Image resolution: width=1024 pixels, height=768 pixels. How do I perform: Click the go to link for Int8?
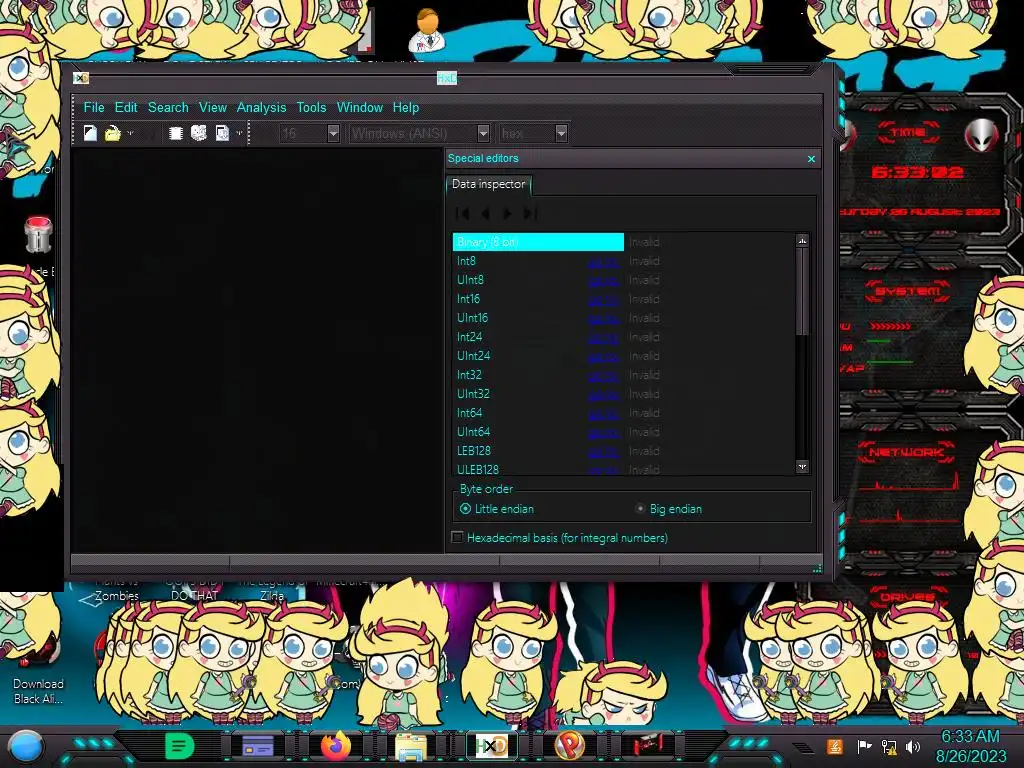(x=603, y=262)
